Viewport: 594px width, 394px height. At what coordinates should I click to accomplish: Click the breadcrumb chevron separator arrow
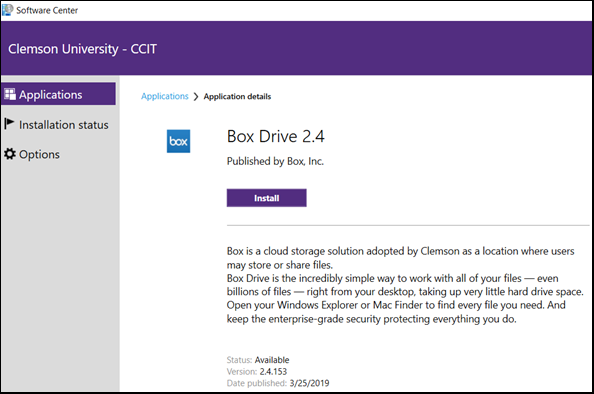196,97
